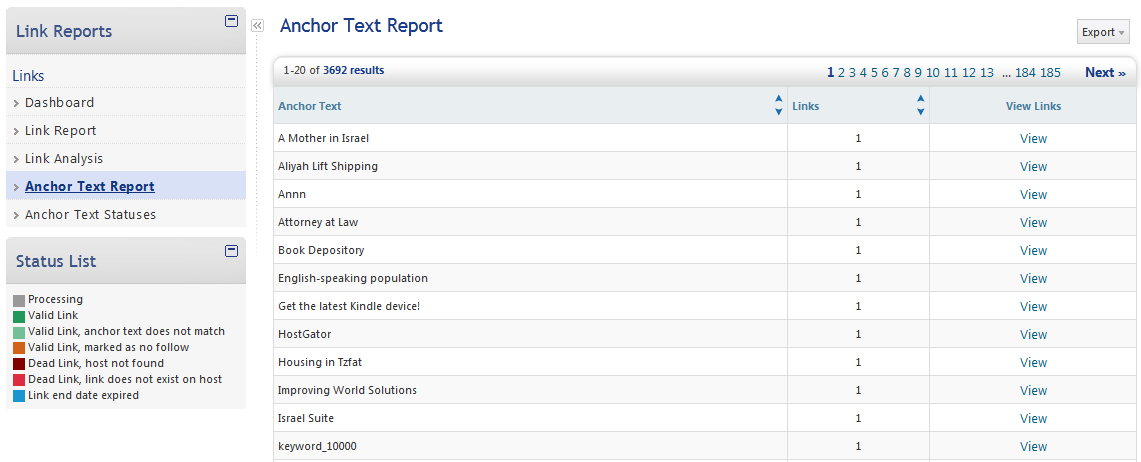
Task: Hide the sidebar with double-arrow icon
Action: [257, 26]
